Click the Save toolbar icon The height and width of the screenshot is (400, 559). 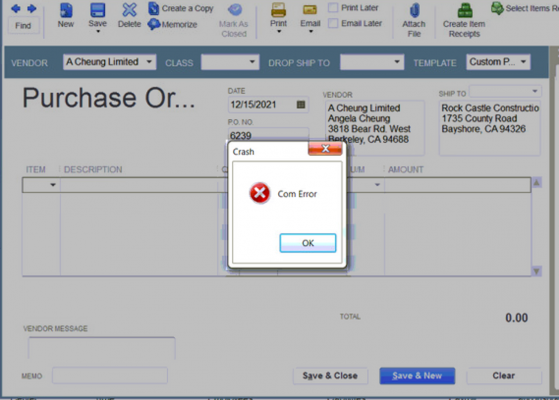97,10
